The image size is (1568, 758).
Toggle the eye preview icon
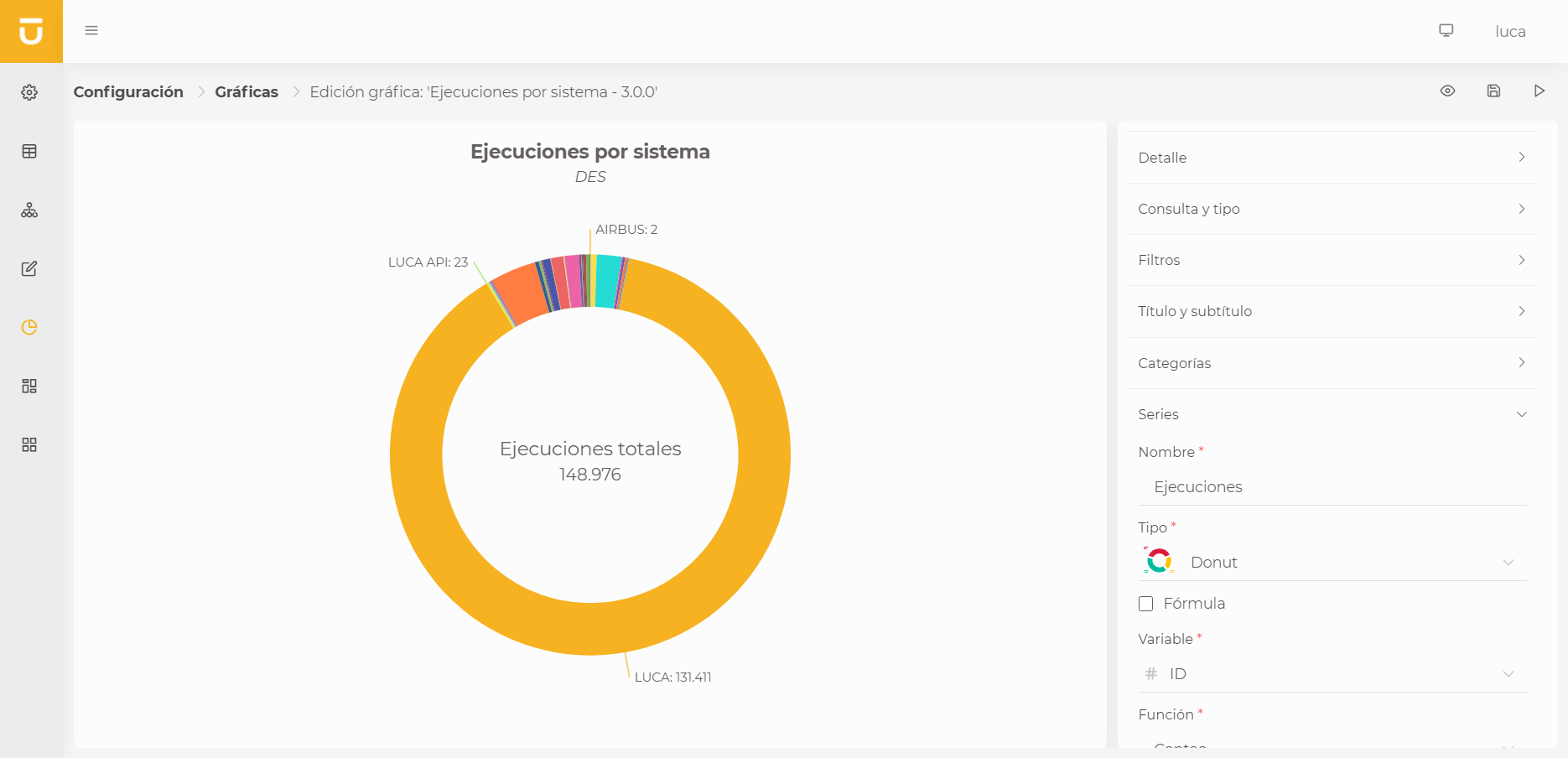(x=1447, y=91)
